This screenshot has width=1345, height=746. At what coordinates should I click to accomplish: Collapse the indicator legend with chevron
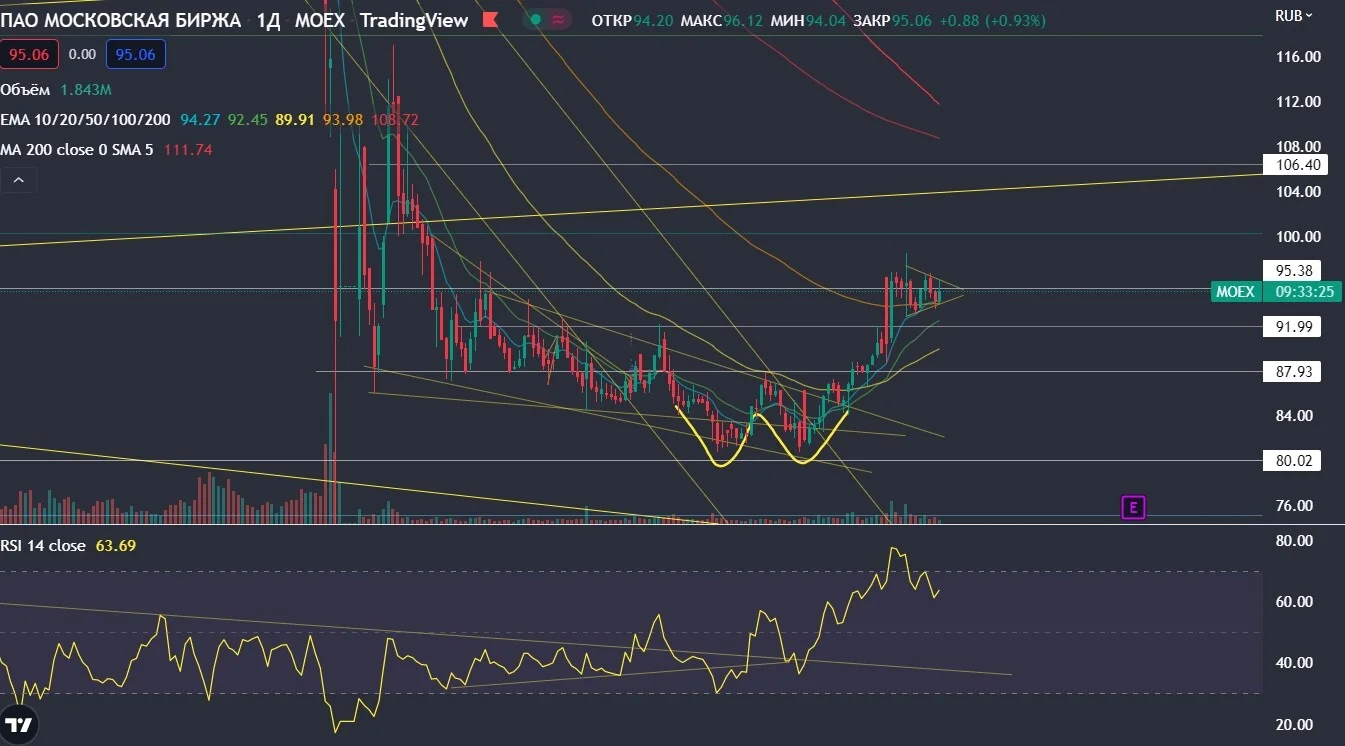click(18, 181)
